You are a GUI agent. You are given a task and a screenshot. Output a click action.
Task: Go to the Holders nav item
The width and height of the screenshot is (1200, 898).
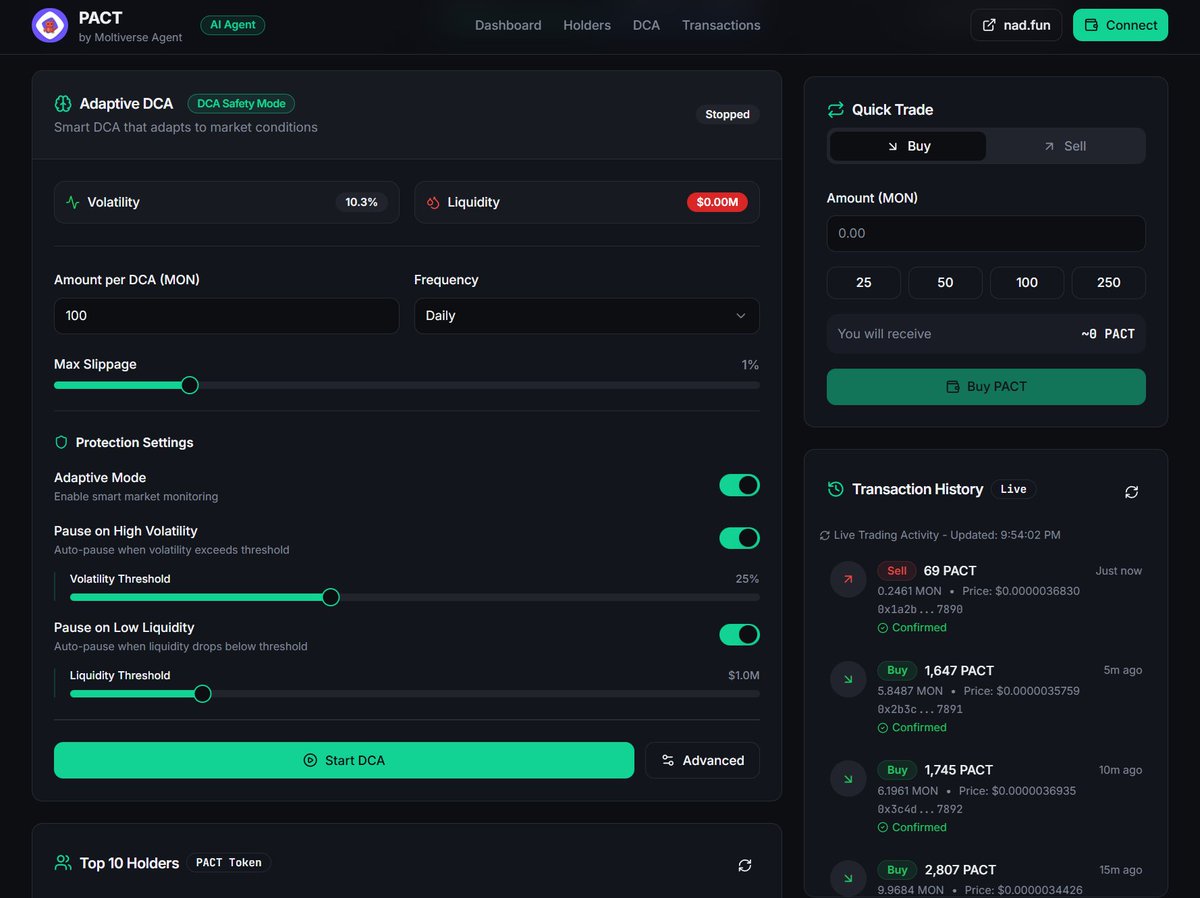pyautogui.click(x=587, y=25)
